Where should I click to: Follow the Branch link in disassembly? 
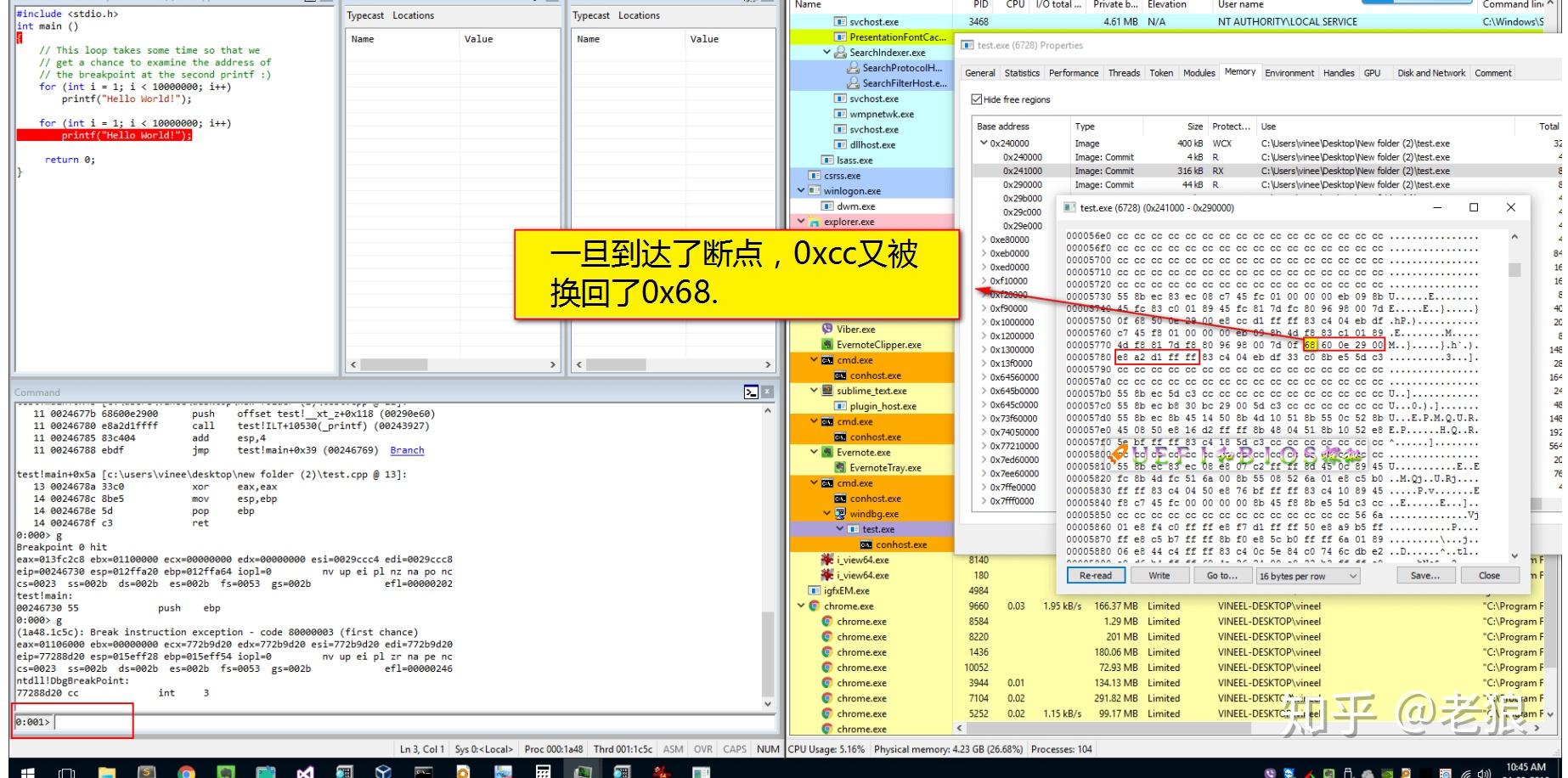tap(407, 450)
